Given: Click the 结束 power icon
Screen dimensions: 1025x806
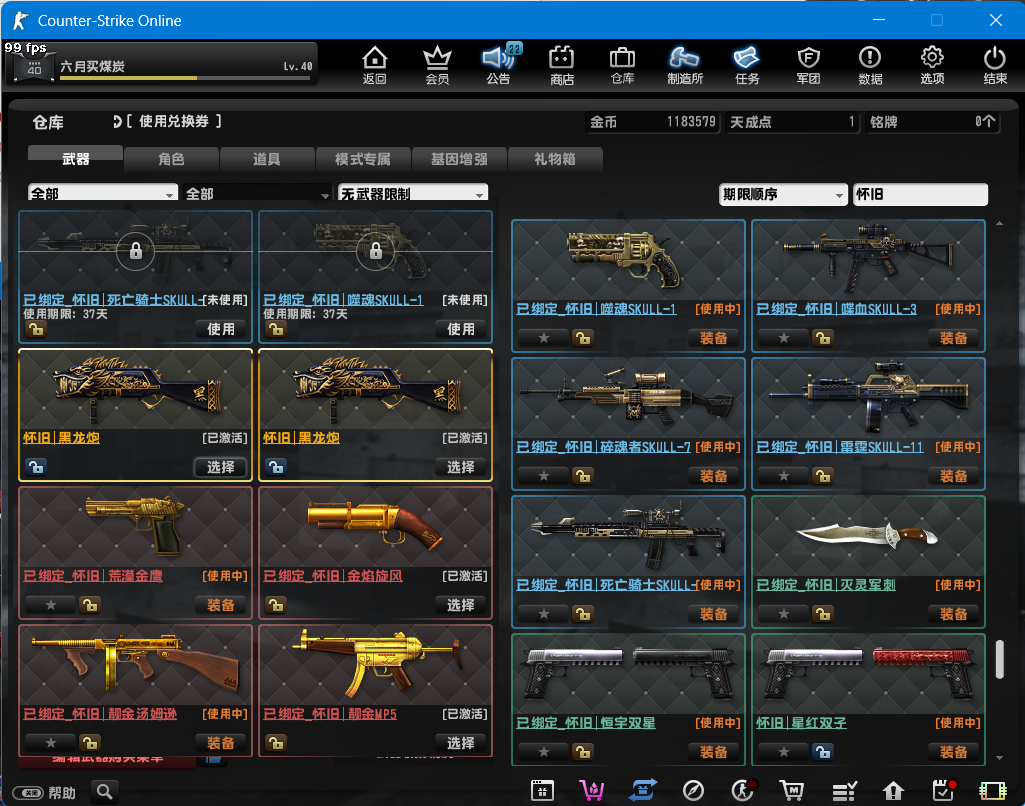Looking at the screenshot, I should [994, 65].
